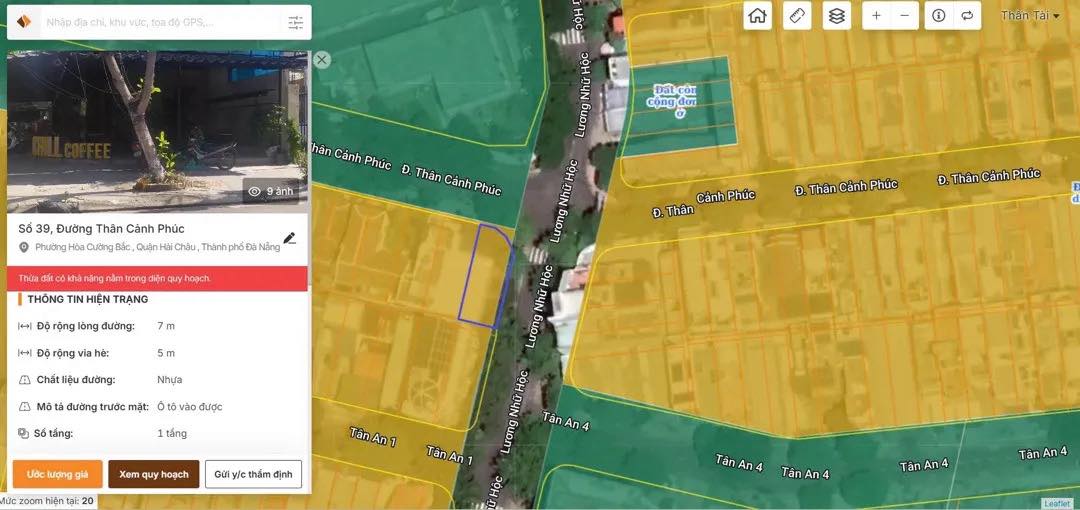Click the Ước lượng giá button
Viewport: 1080px width, 510px height.
[57, 474]
